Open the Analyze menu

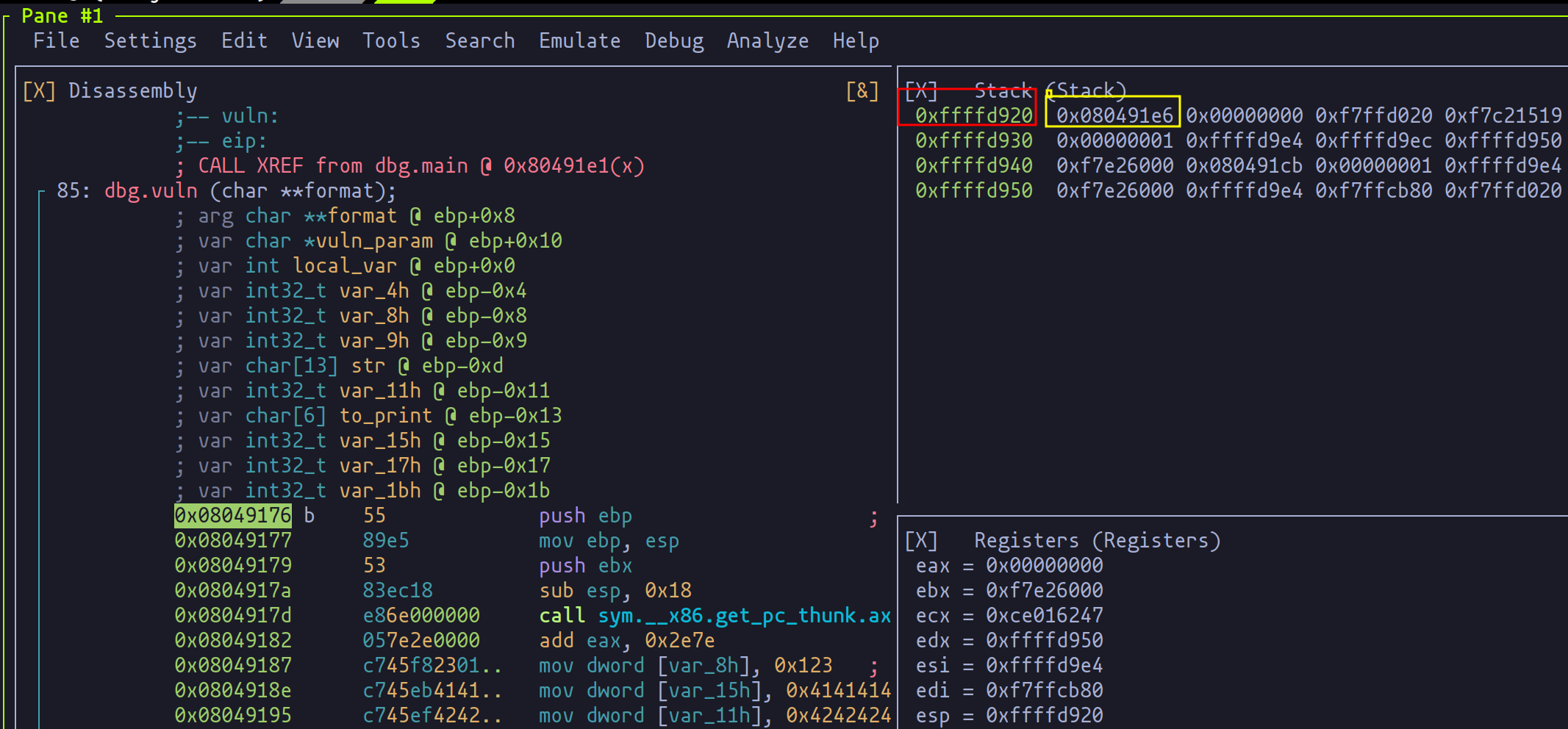tap(767, 41)
